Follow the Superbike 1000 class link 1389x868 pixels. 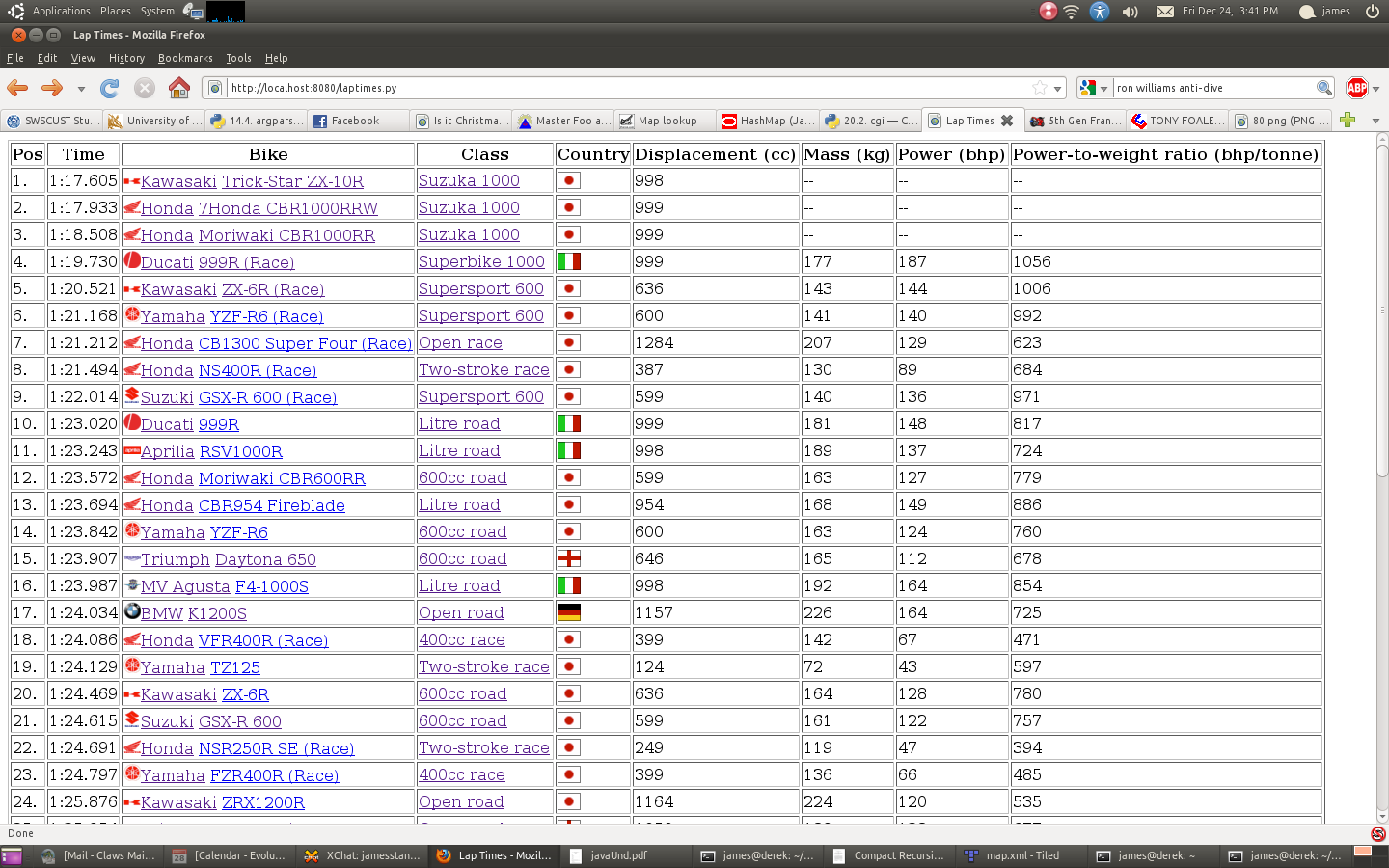[481, 261]
